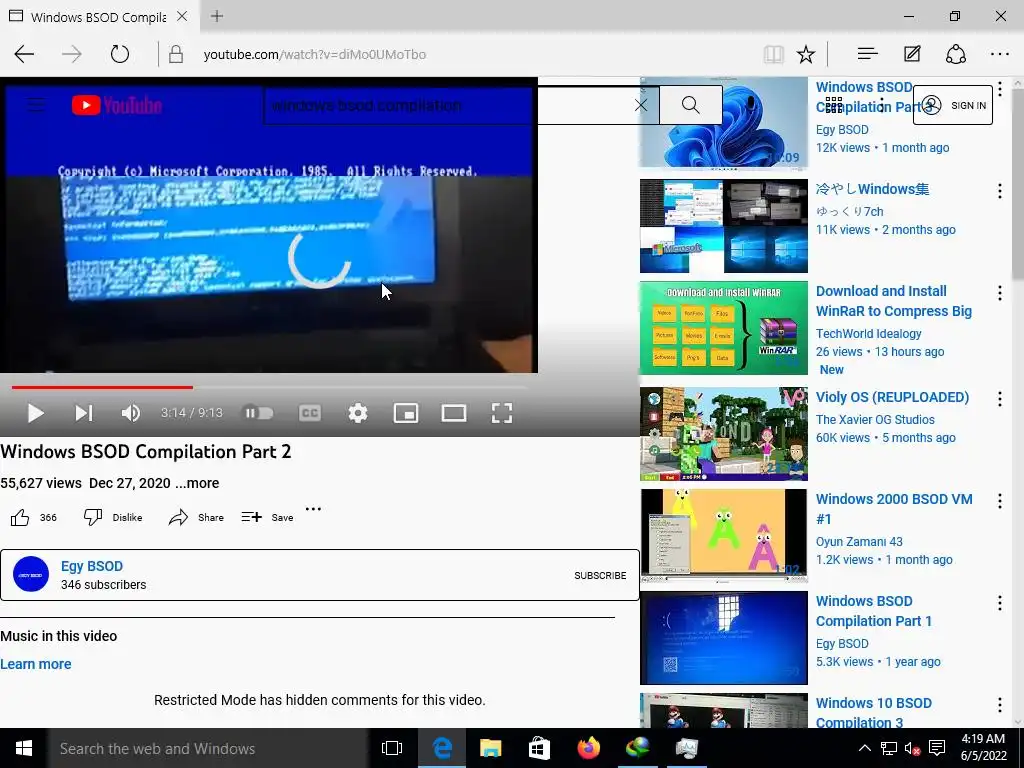The image size is (1024, 768).
Task: Launch Firefox from the taskbar
Action: tap(588, 748)
